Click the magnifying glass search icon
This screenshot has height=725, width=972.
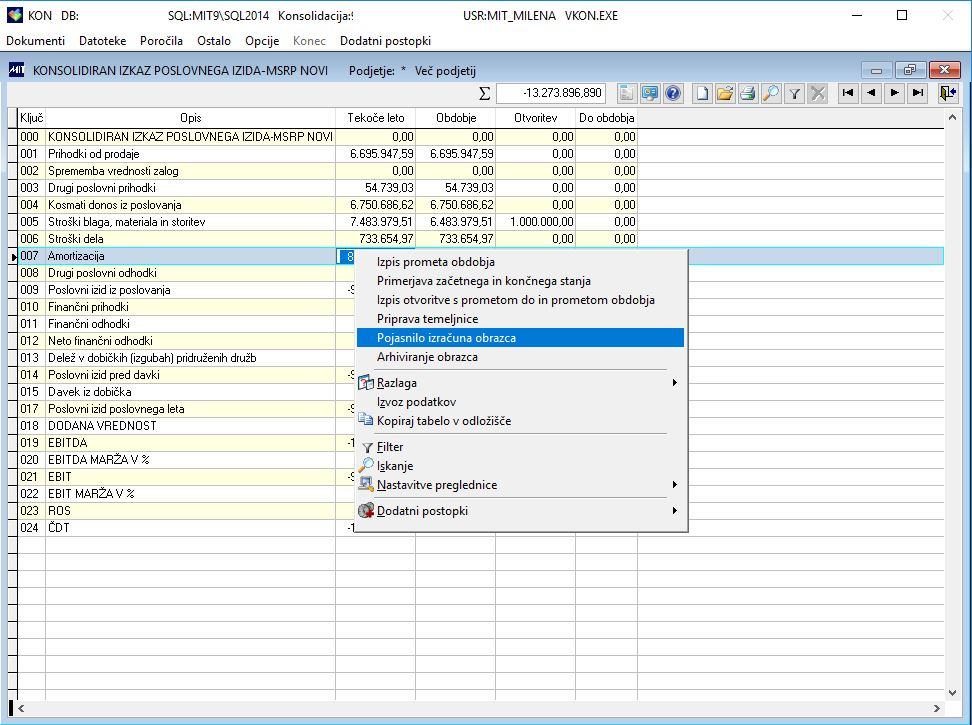[770, 93]
